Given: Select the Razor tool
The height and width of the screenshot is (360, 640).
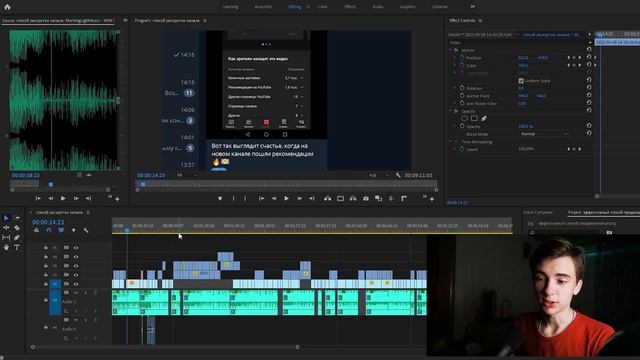Looking at the screenshot, I should pyautogui.click(x=17, y=228).
